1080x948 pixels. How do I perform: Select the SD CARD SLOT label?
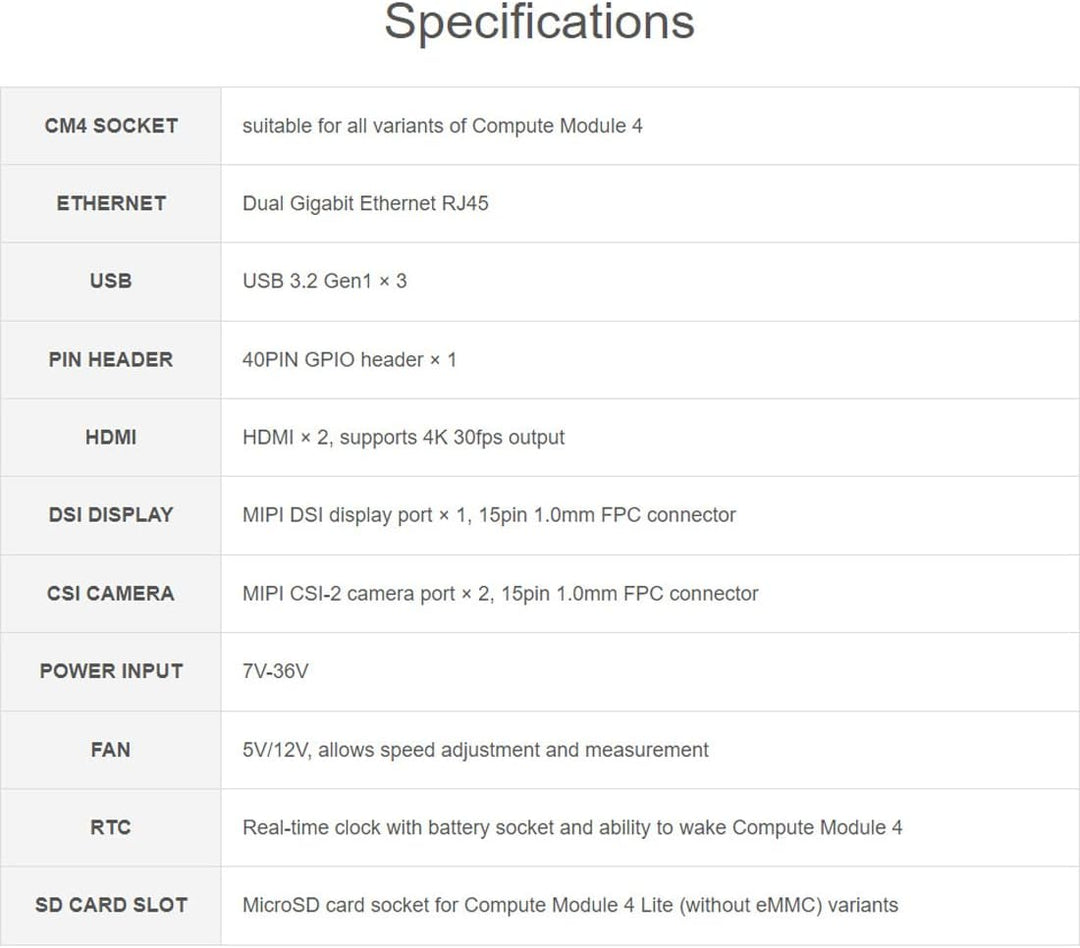point(111,905)
